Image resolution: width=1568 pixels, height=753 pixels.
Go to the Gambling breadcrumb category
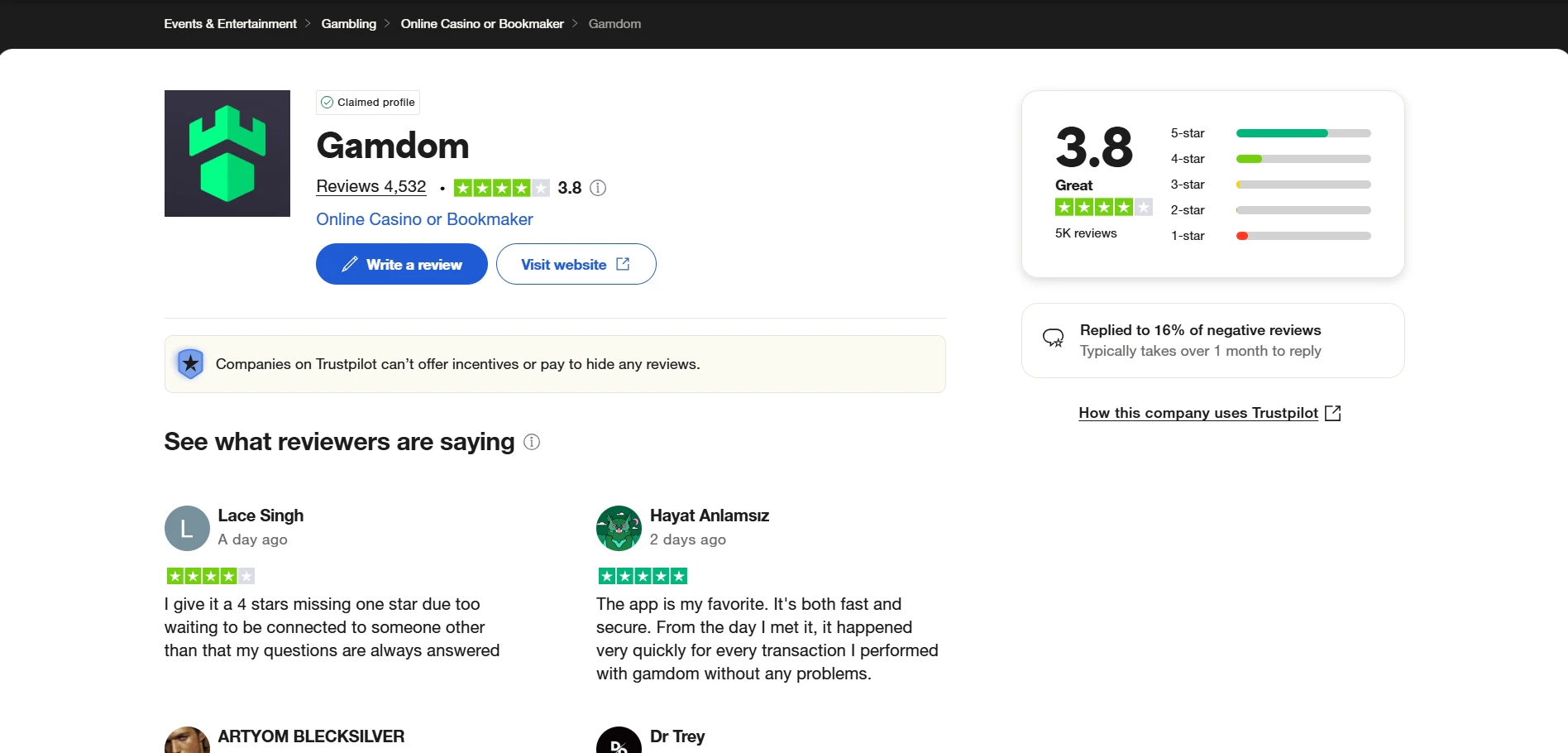349,24
